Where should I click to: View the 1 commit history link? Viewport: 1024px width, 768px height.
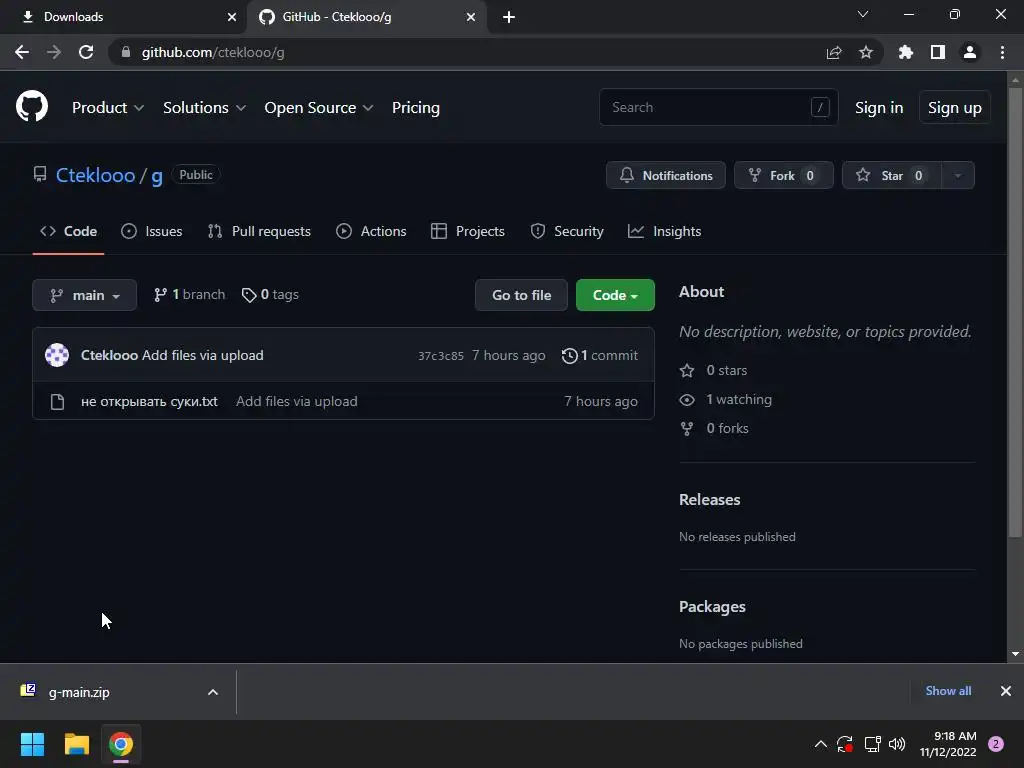tap(600, 355)
